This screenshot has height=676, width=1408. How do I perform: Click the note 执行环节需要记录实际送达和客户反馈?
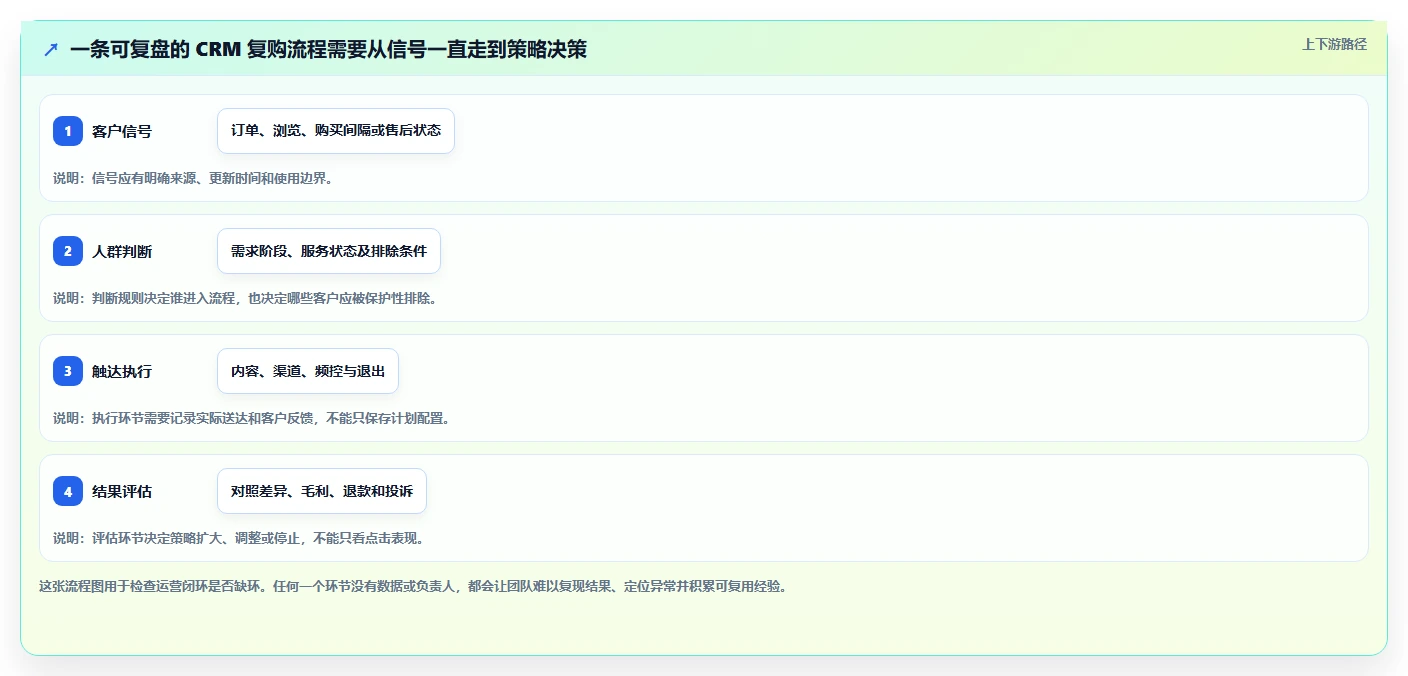pyautogui.click(x=252, y=418)
